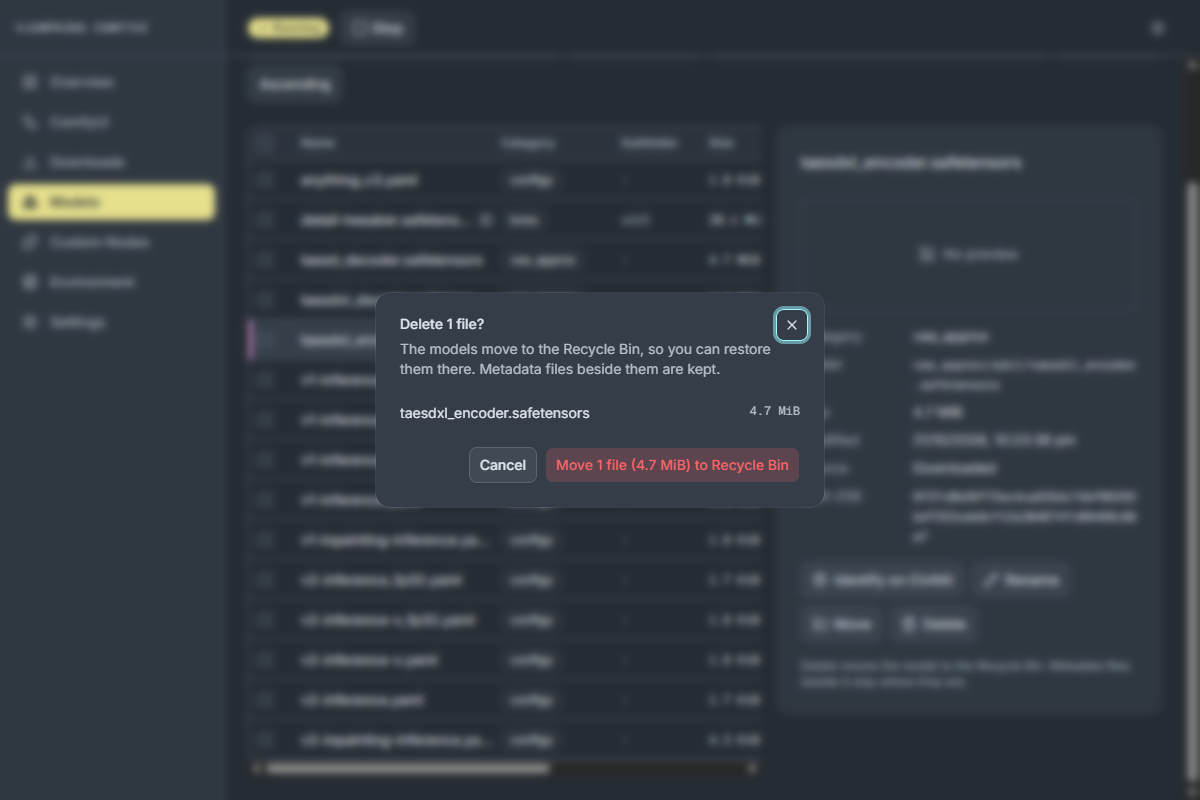
Task: Click the 4.7 MiB size value in the dialog
Action: click(x=774, y=412)
